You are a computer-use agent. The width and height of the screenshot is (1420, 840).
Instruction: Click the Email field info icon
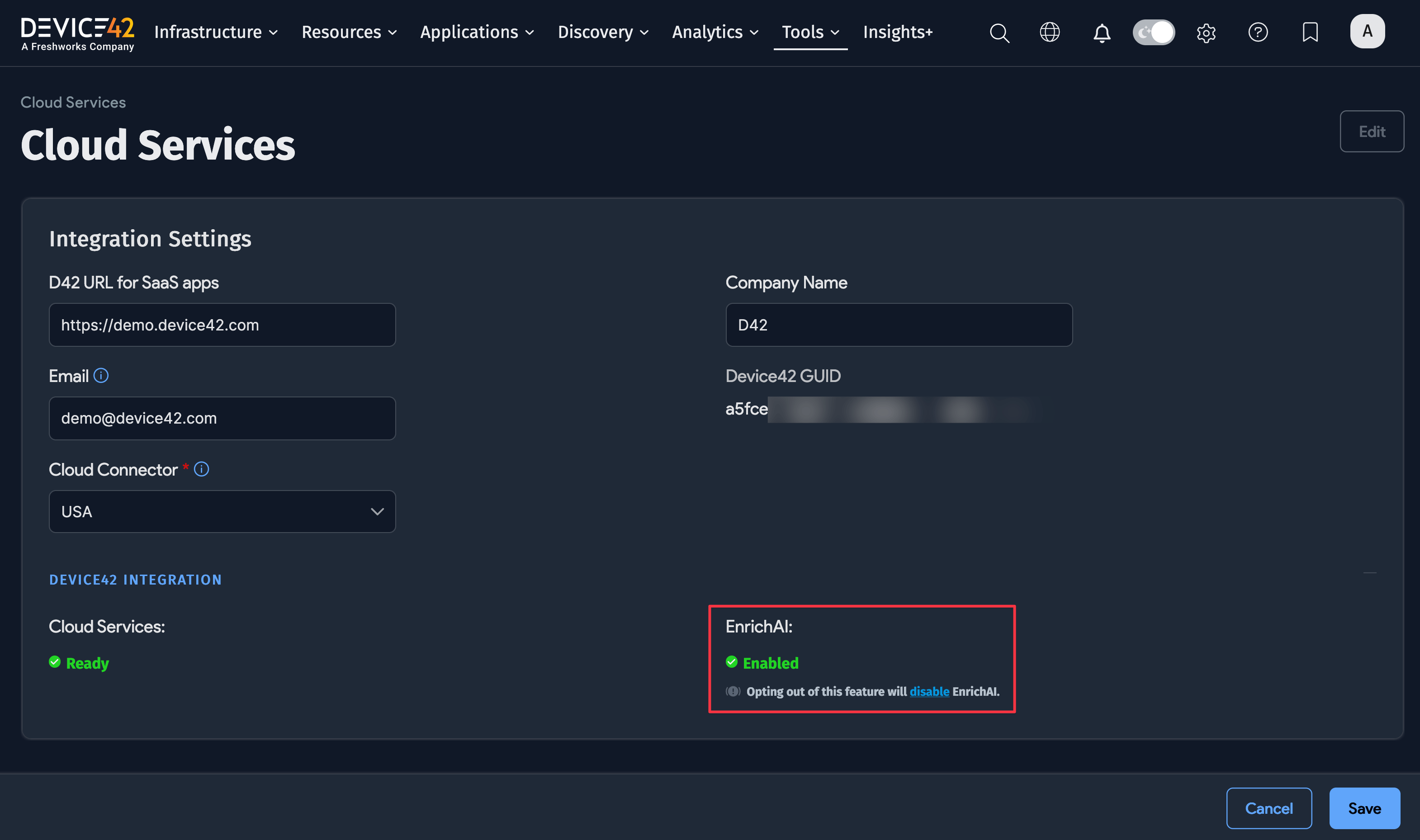click(x=101, y=375)
